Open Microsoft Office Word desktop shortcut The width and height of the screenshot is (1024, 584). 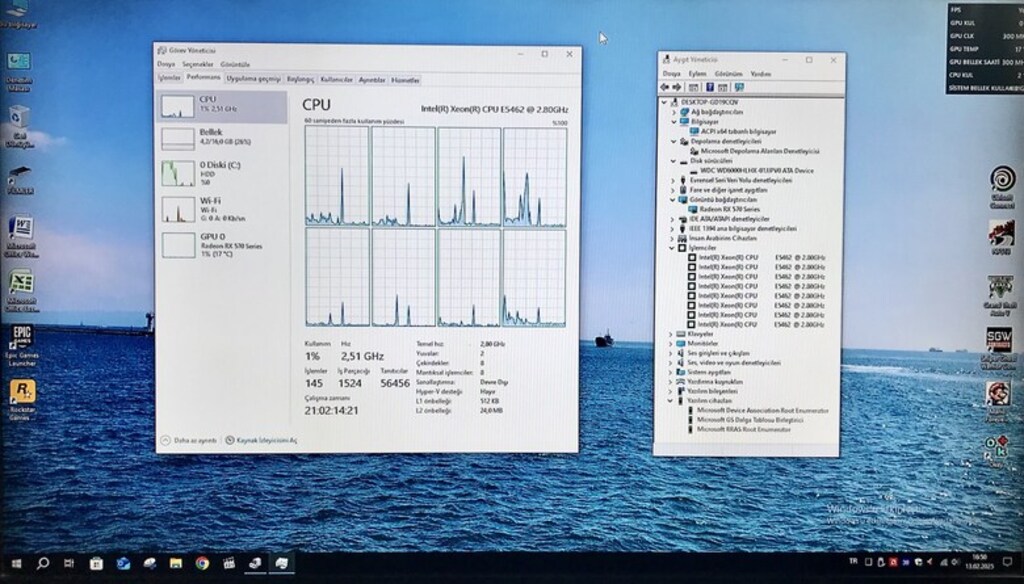[21, 237]
